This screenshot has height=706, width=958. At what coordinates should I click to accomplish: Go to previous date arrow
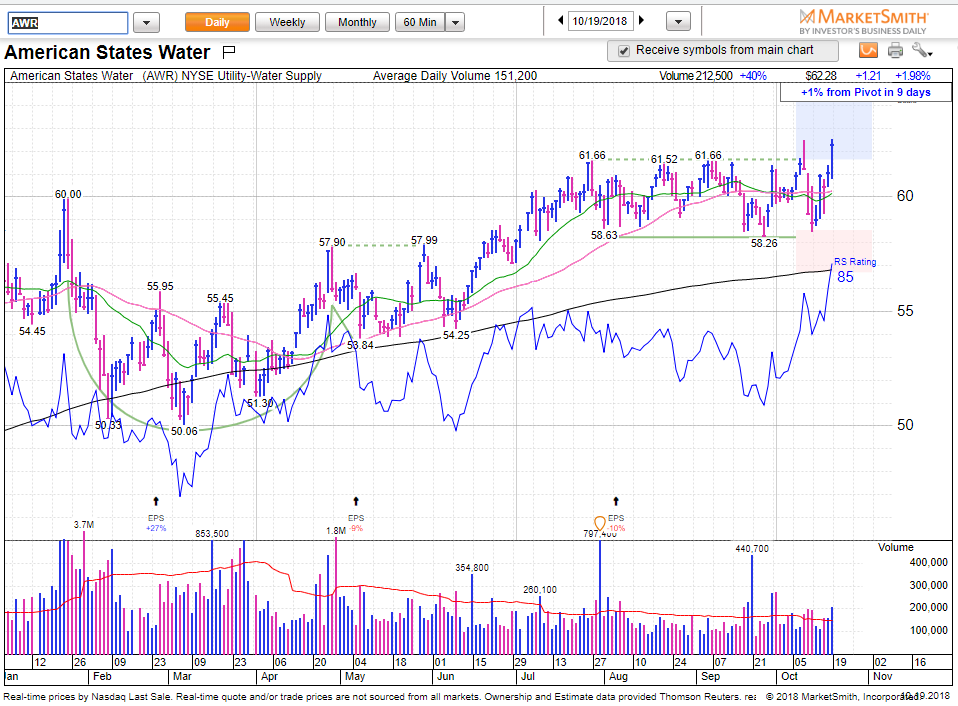point(560,20)
